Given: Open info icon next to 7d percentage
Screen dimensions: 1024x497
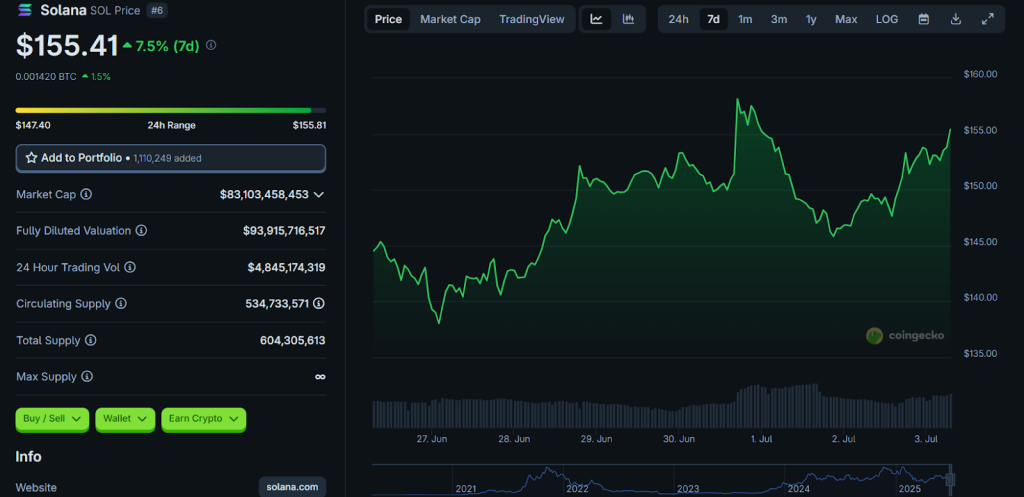Looking at the screenshot, I should (x=211, y=45).
